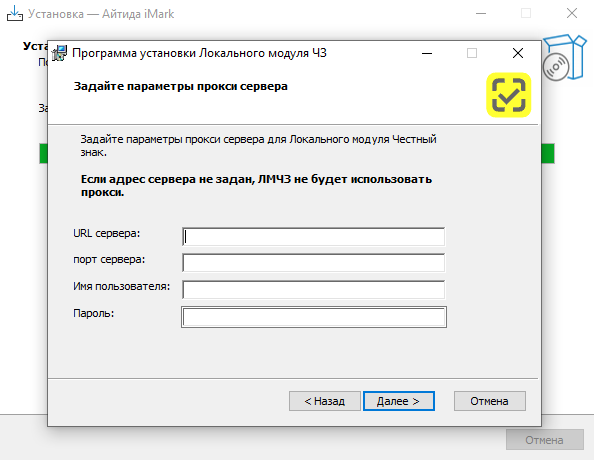The image size is (594, 460).
Task: Click the greyed Отмена button of iMark setup
Action: [x=544, y=440]
